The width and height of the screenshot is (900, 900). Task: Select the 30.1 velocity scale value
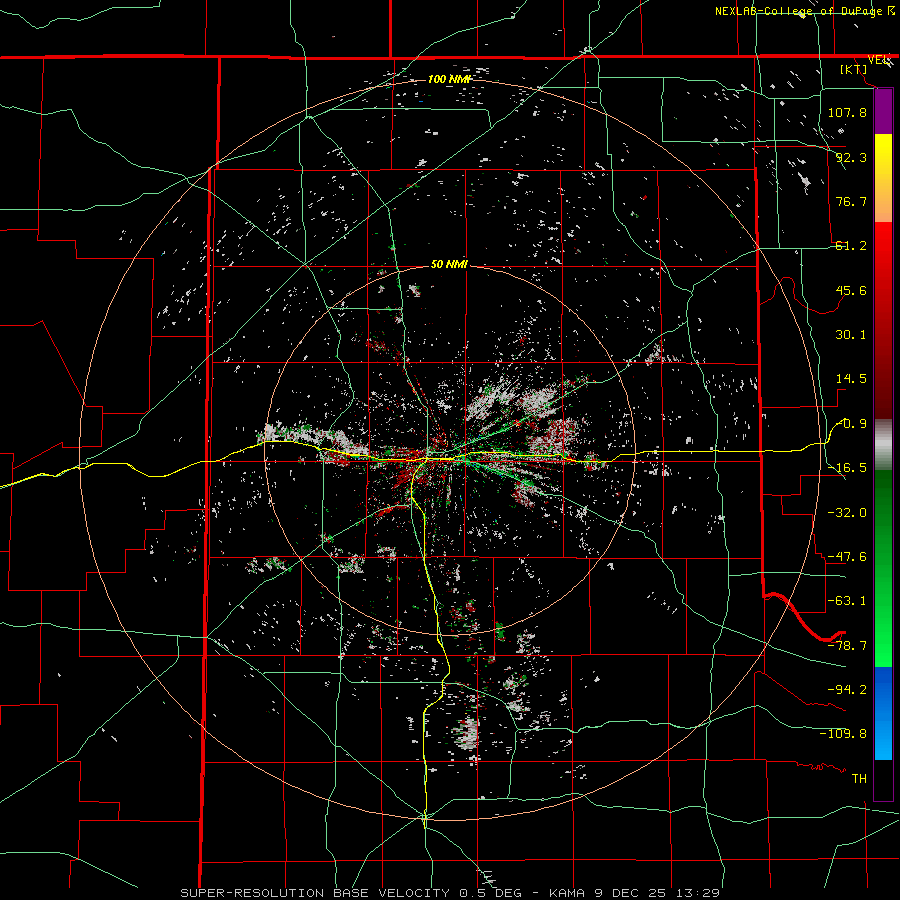pos(851,335)
